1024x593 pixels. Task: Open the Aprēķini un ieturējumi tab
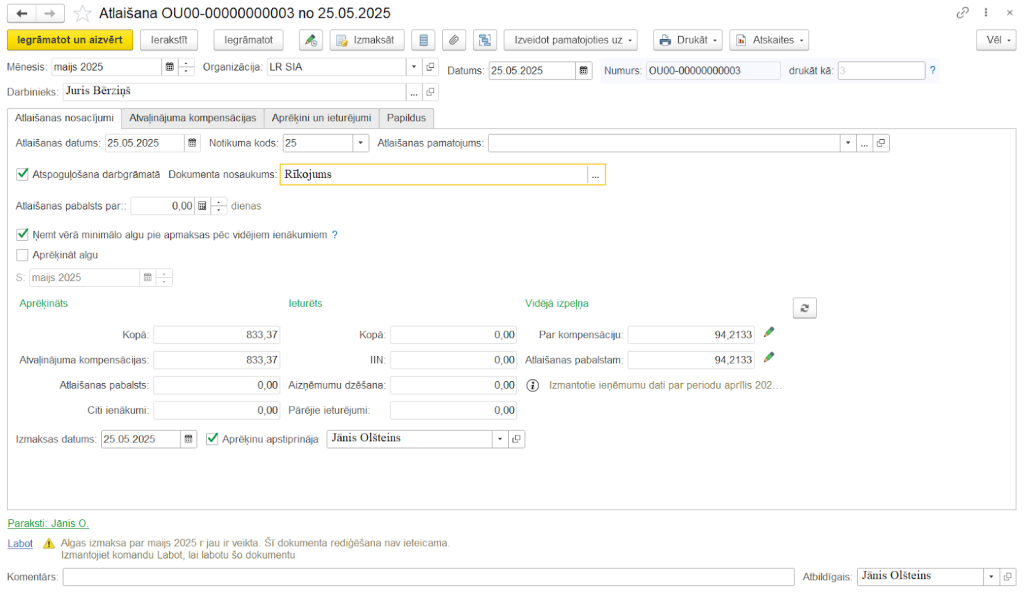click(x=321, y=118)
